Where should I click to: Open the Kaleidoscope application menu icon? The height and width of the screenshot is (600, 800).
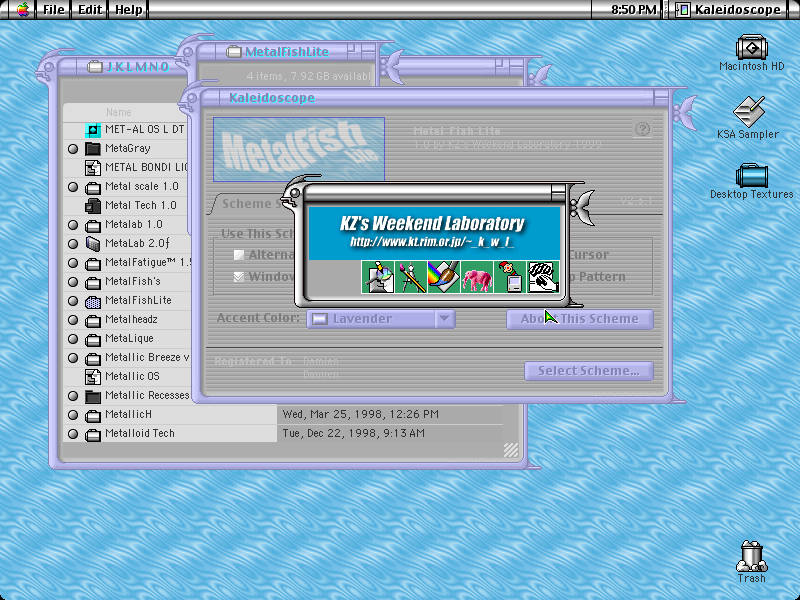tap(683, 9)
